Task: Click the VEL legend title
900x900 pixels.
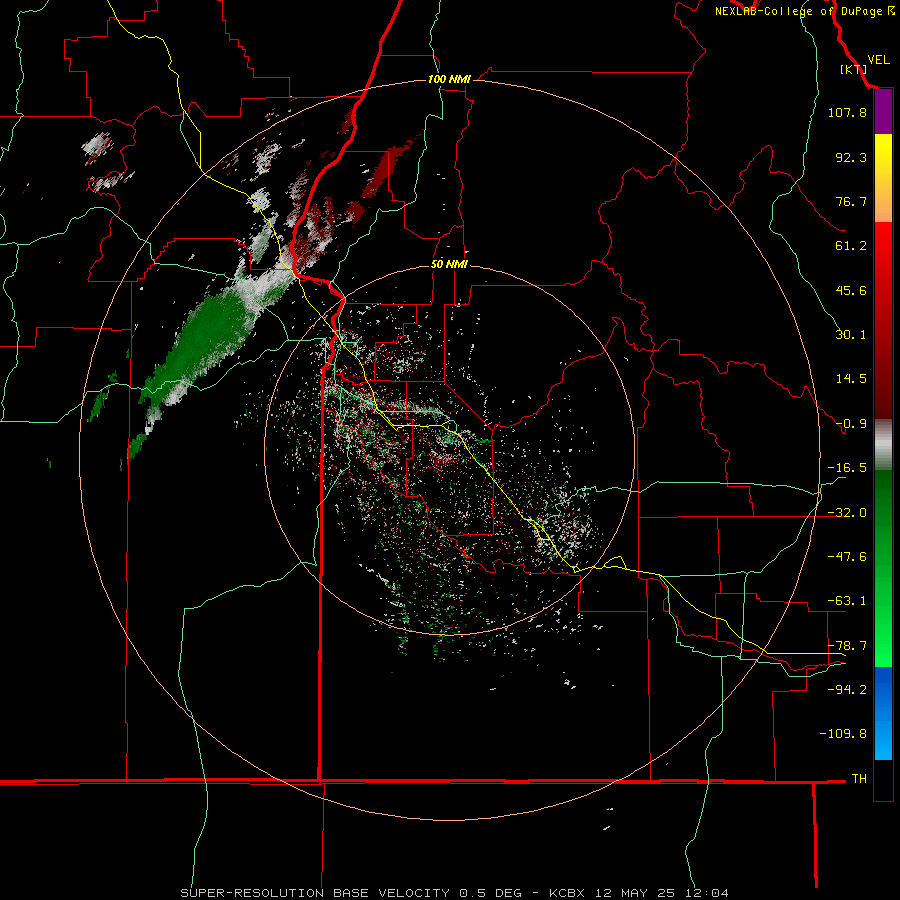Action: pos(878,60)
